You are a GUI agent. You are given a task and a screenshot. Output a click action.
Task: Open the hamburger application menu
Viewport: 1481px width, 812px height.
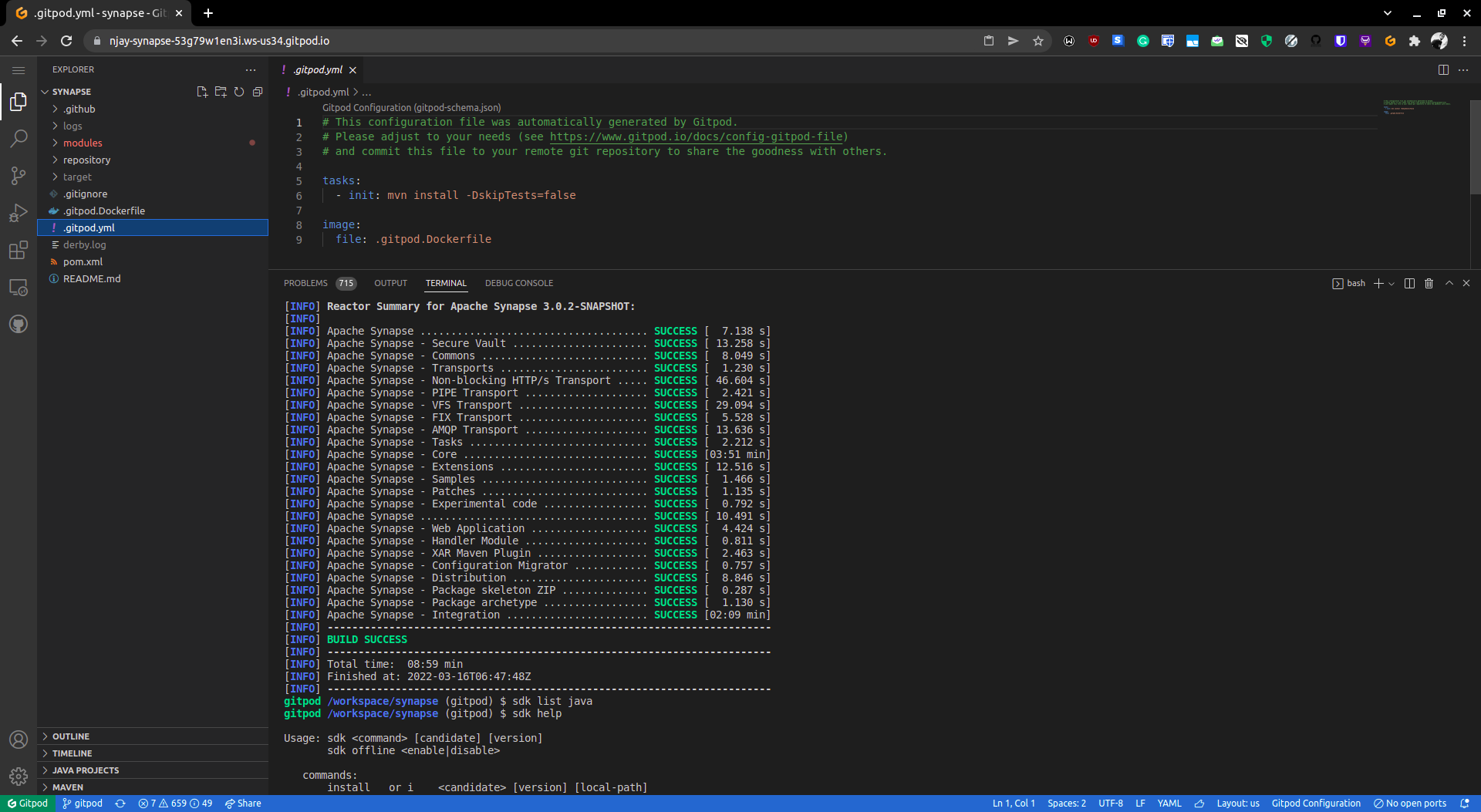click(x=19, y=70)
